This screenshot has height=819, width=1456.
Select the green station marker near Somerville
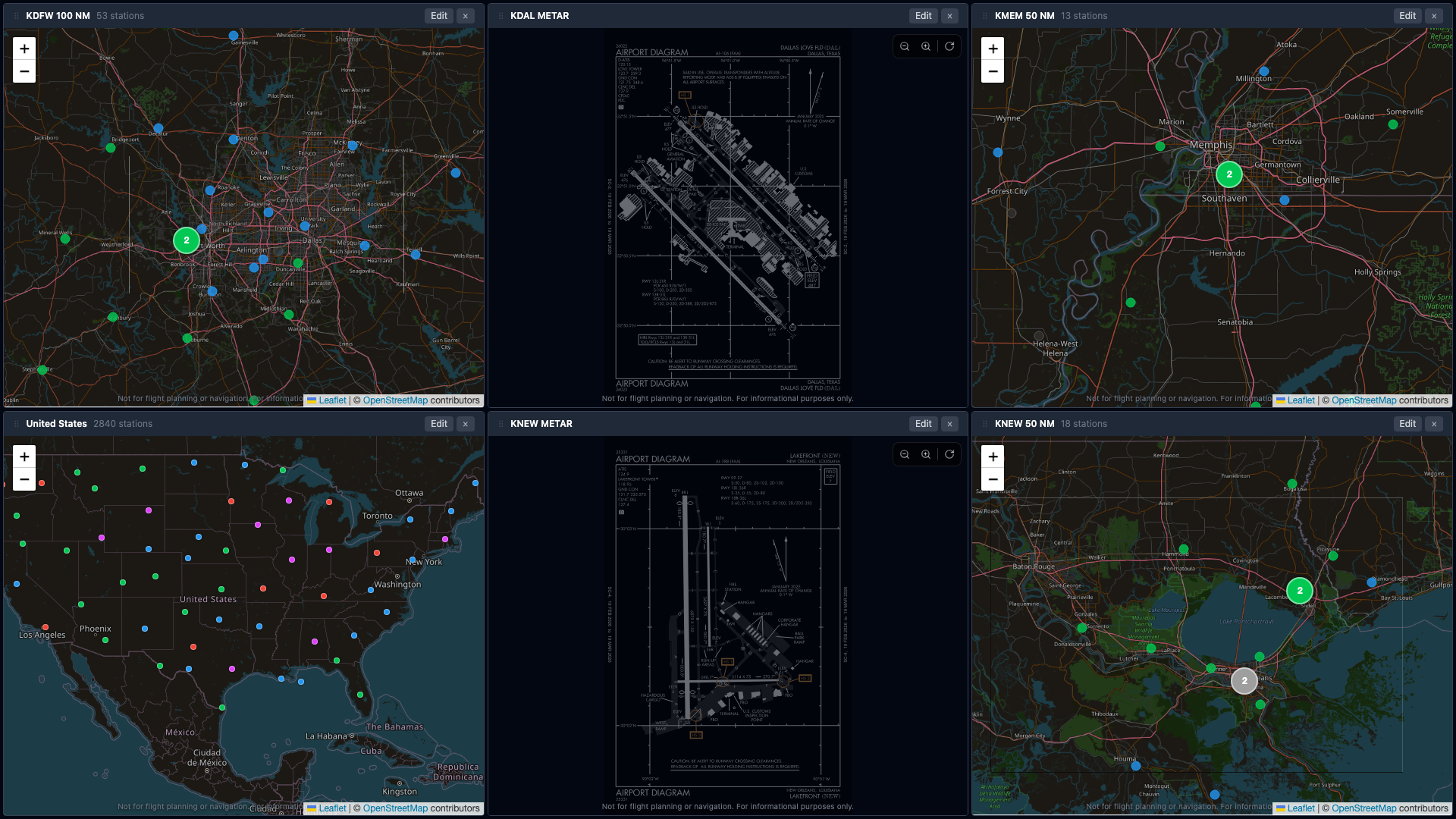(1393, 124)
